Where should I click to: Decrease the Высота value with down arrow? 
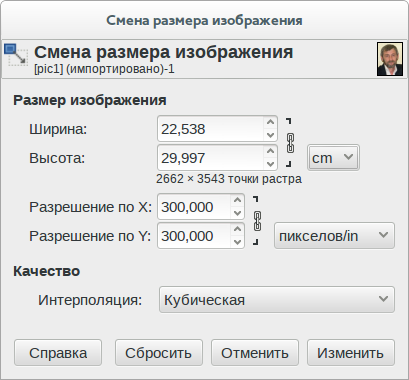pyautogui.click(x=270, y=164)
